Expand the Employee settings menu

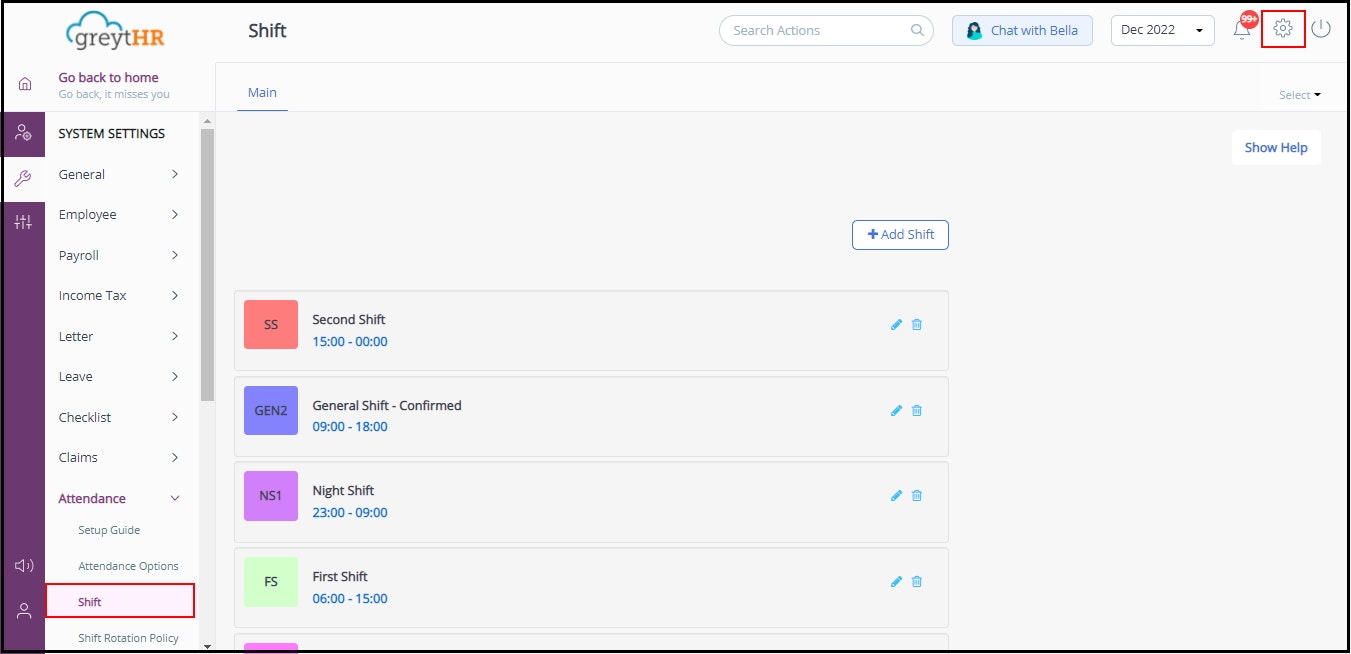point(120,215)
